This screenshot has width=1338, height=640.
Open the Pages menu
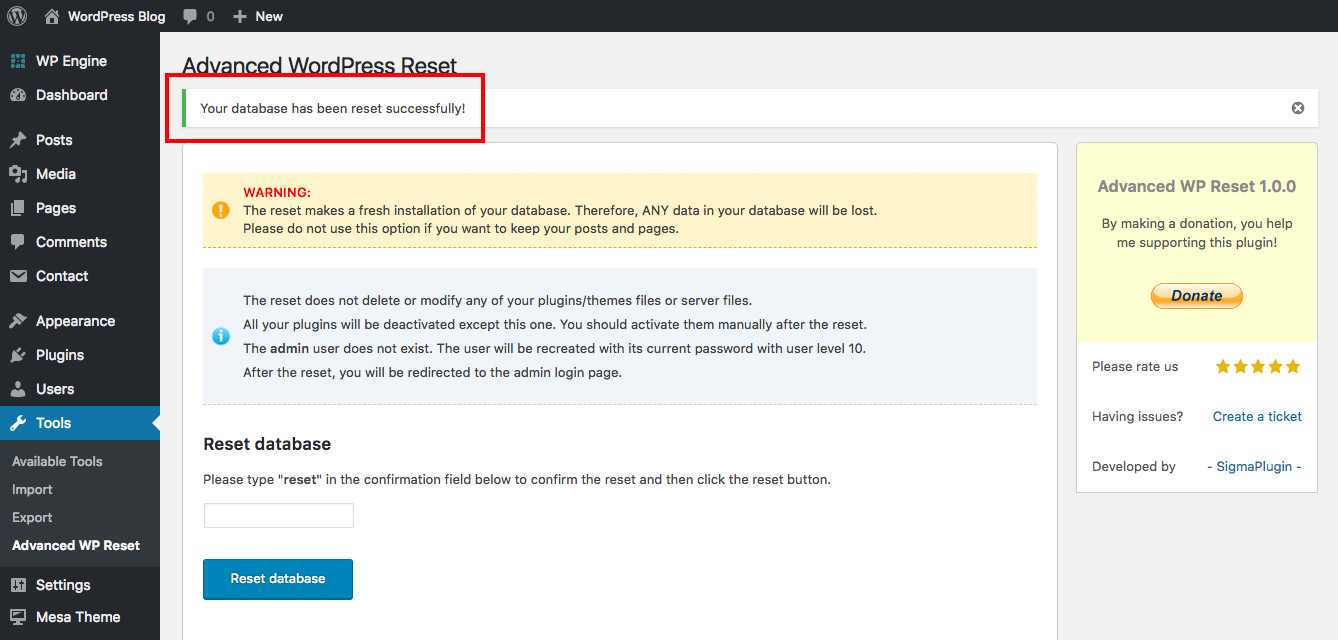[x=56, y=208]
